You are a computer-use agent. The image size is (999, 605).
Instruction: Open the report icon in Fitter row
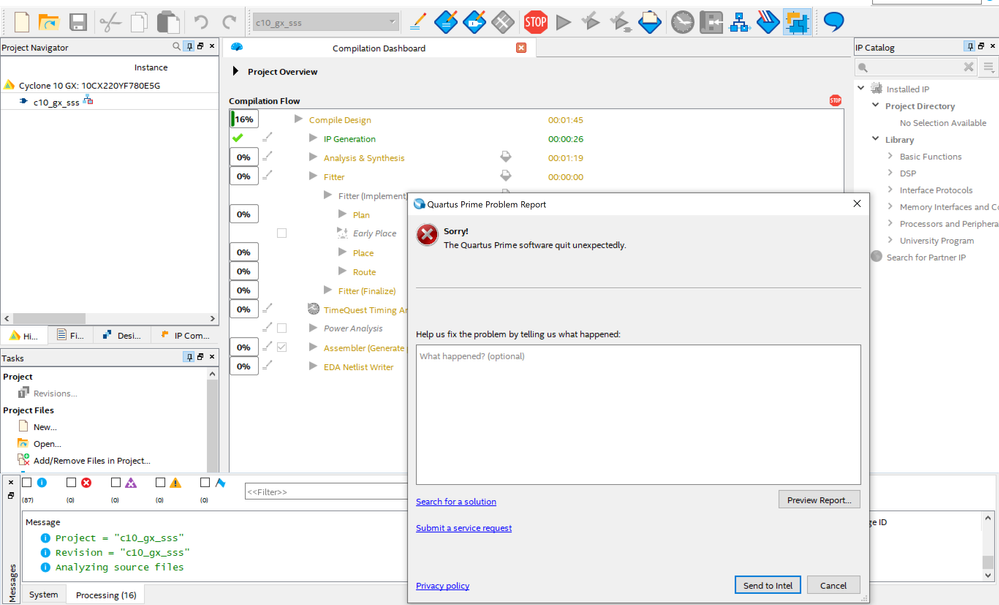point(505,175)
